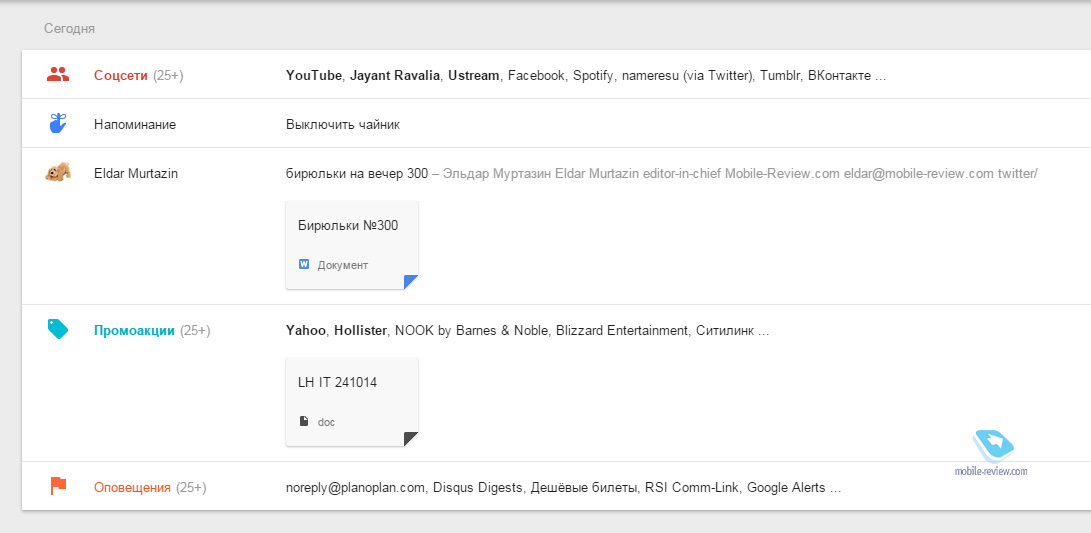Open the LH IT 241014 attachment card

pyautogui.click(x=352, y=401)
